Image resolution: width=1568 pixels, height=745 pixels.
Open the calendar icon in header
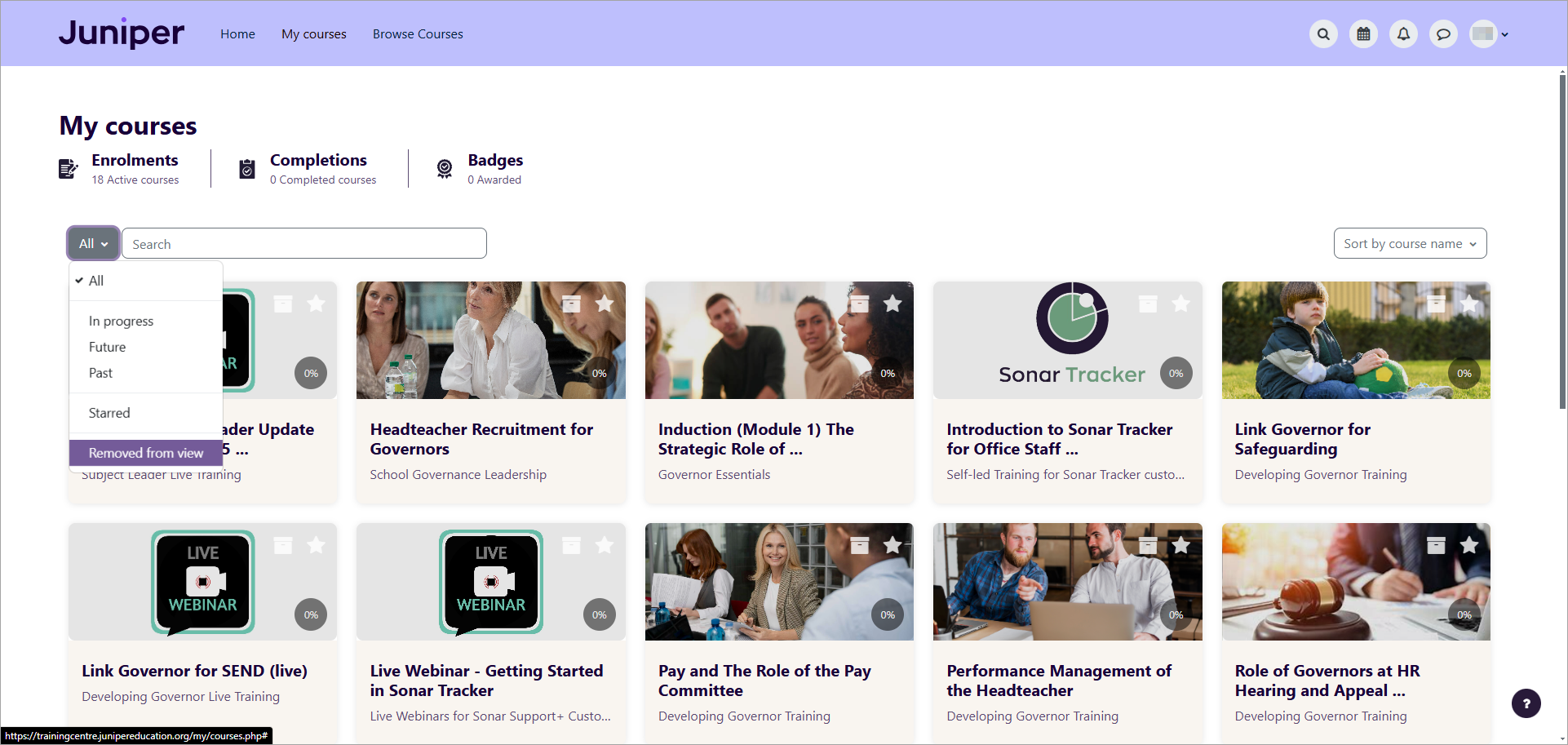point(1363,34)
